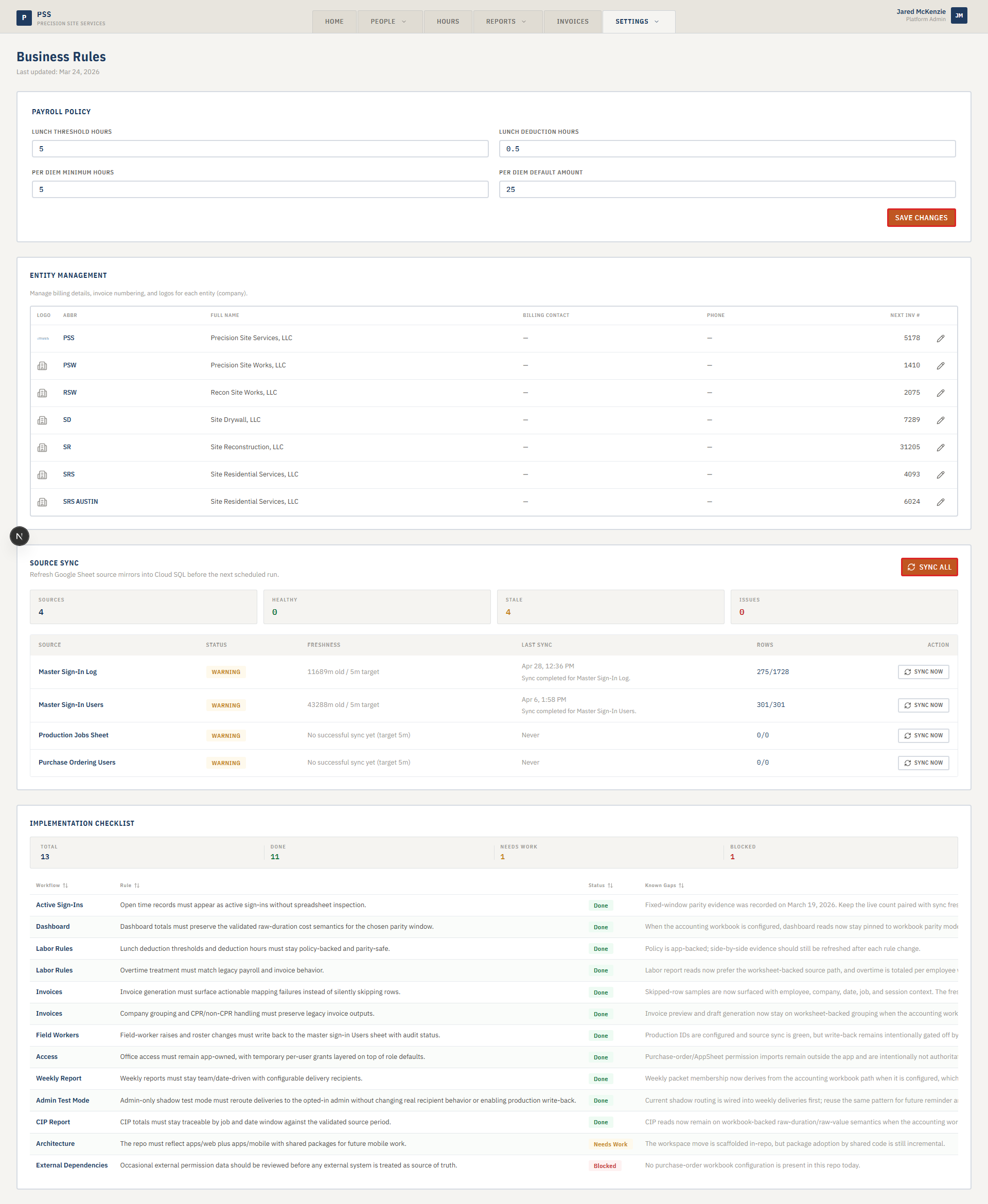This screenshot has width=988, height=1204.
Task: Edit the RSW entity pencil icon
Action: coord(940,393)
